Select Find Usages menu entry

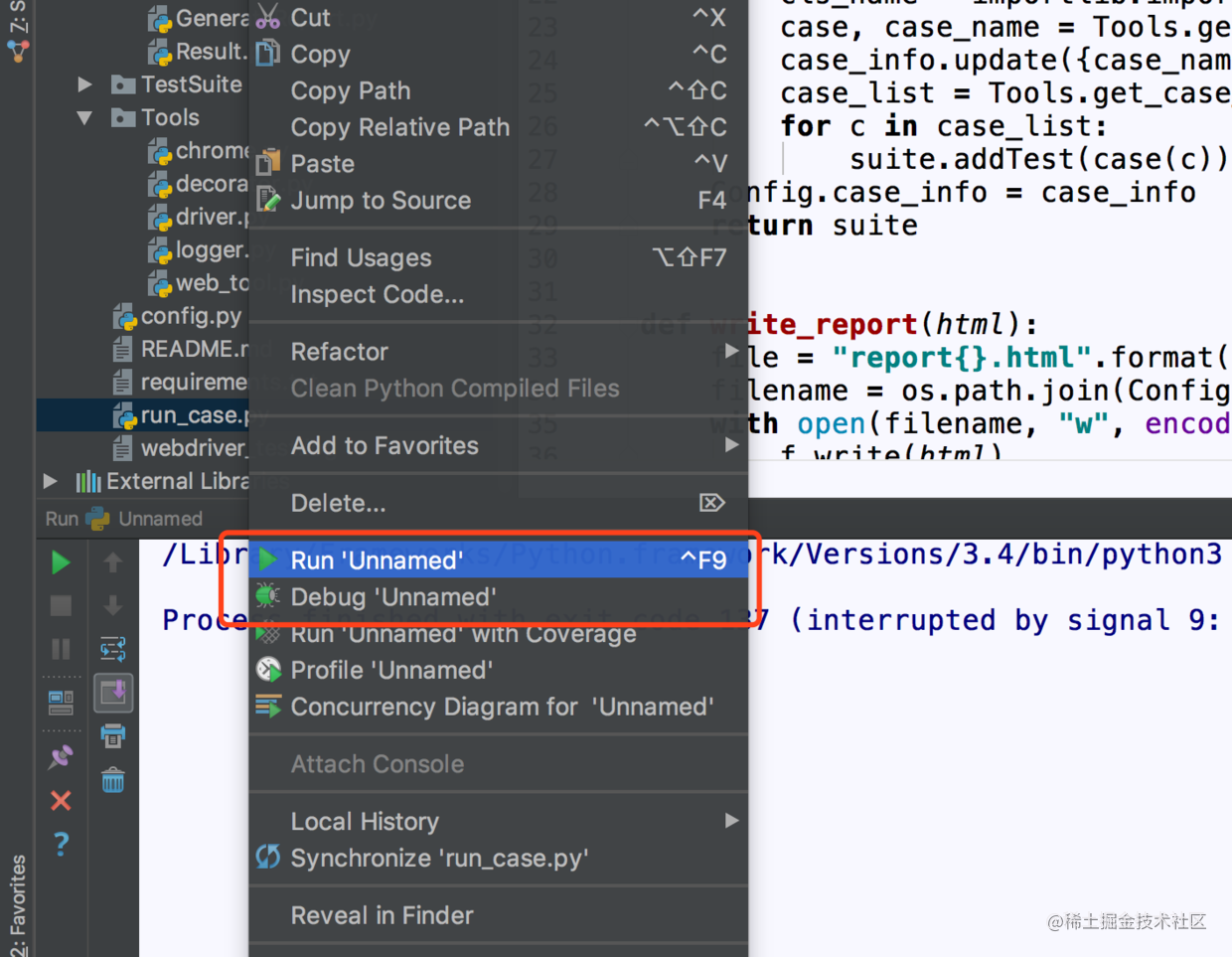click(498, 257)
